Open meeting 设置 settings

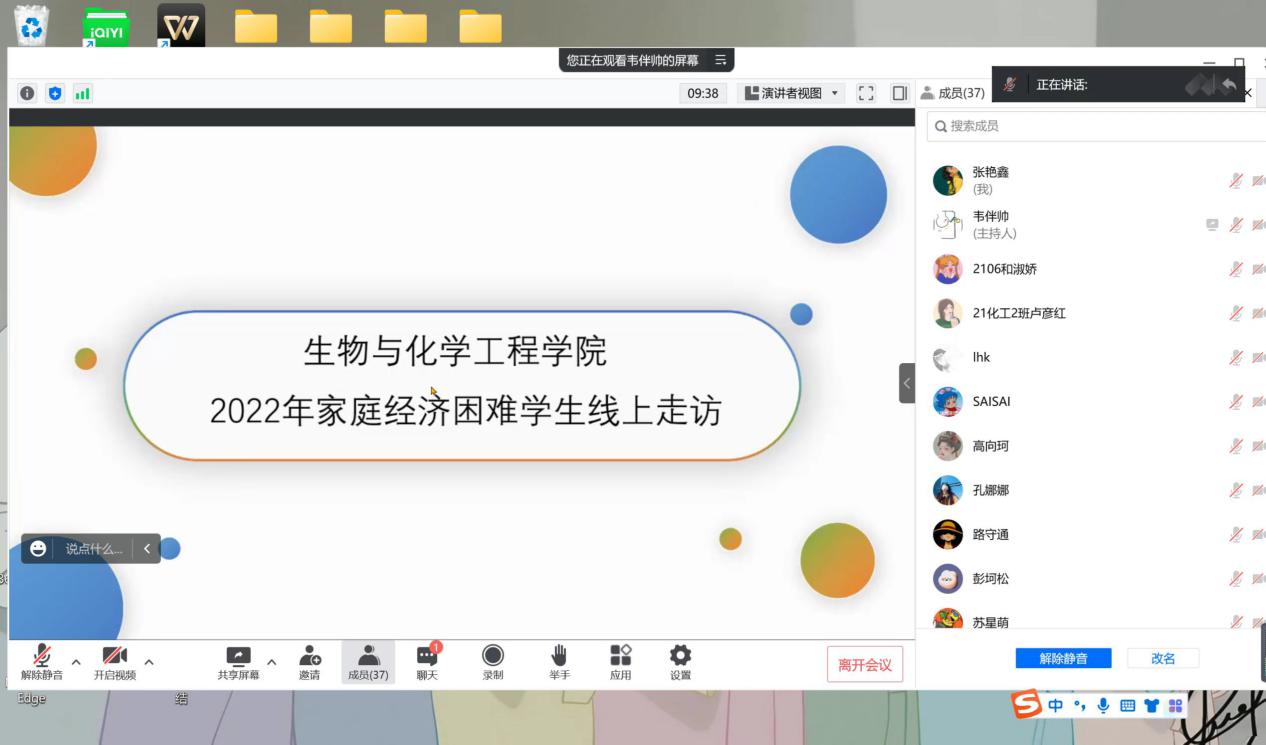[x=679, y=661]
